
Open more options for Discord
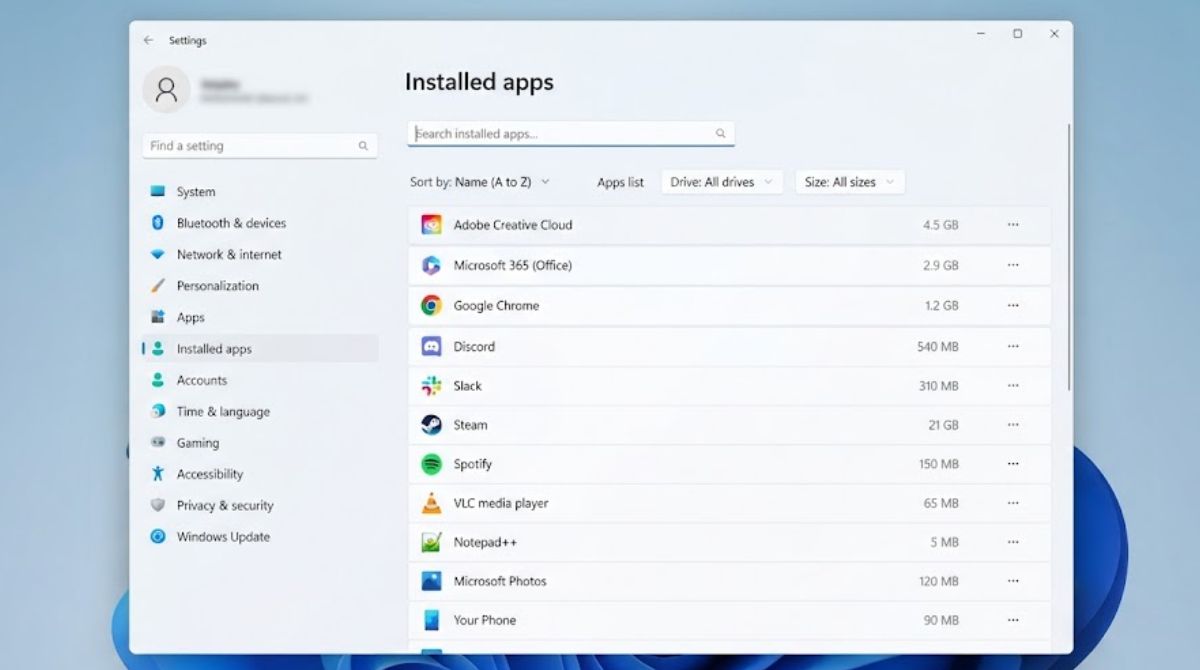[x=1013, y=346]
